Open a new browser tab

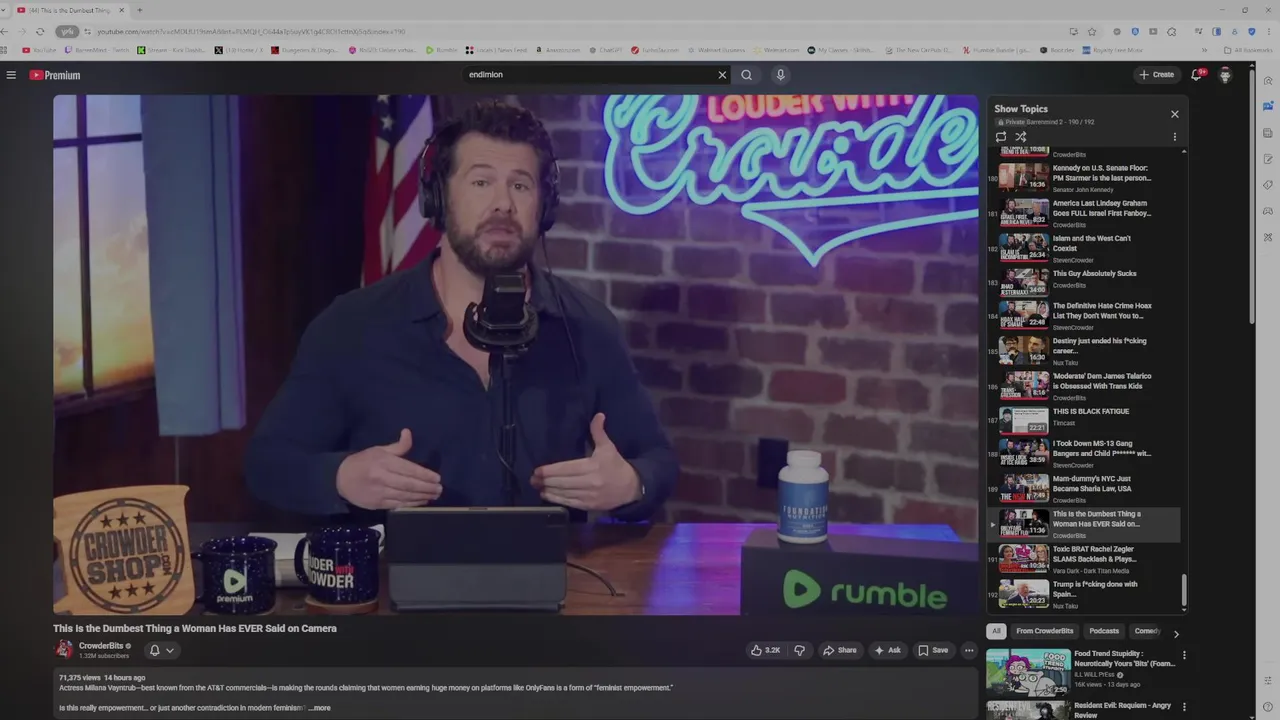tap(139, 10)
